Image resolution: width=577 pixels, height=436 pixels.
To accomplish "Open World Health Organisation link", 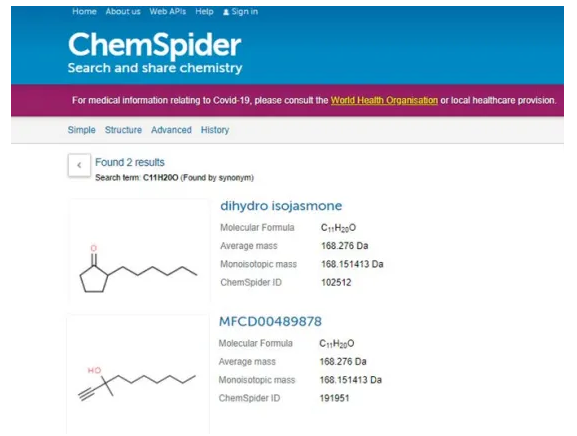I will point(384,100).
